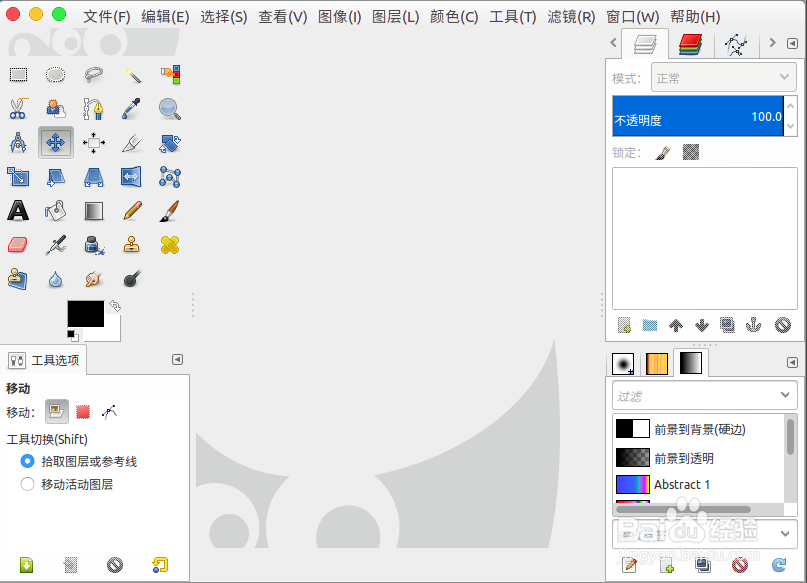The height and width of the screenshot is (583, 807).
Task: Select the Dodge/Burn tool
Action: (x=132, y=279)
